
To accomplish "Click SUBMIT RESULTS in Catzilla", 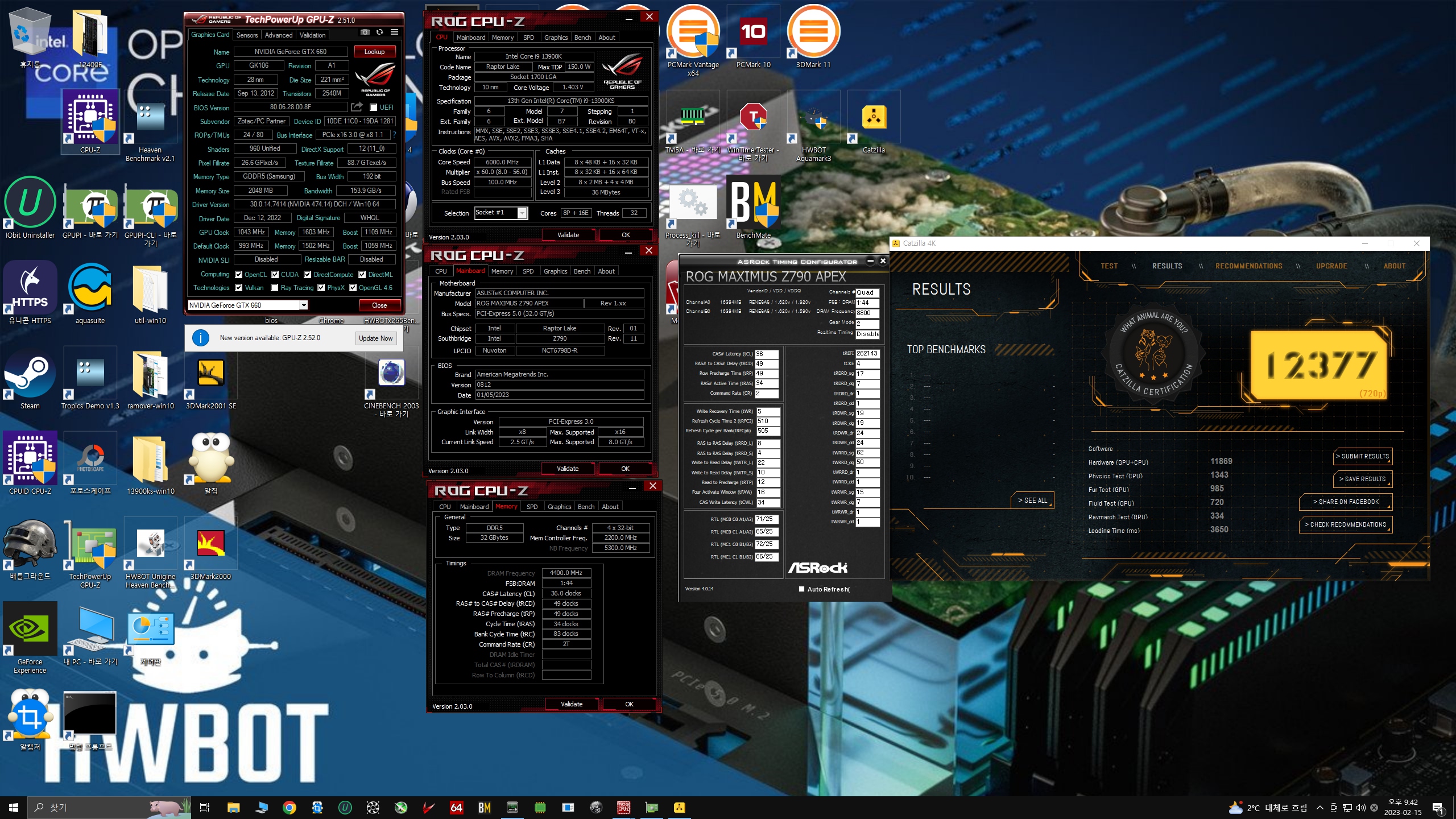I will click(1362, 456).
